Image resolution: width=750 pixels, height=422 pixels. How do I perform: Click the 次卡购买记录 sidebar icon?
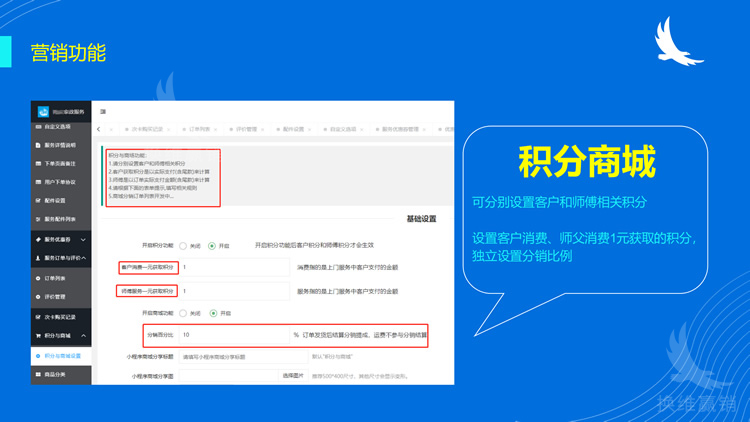click(38, 317)
